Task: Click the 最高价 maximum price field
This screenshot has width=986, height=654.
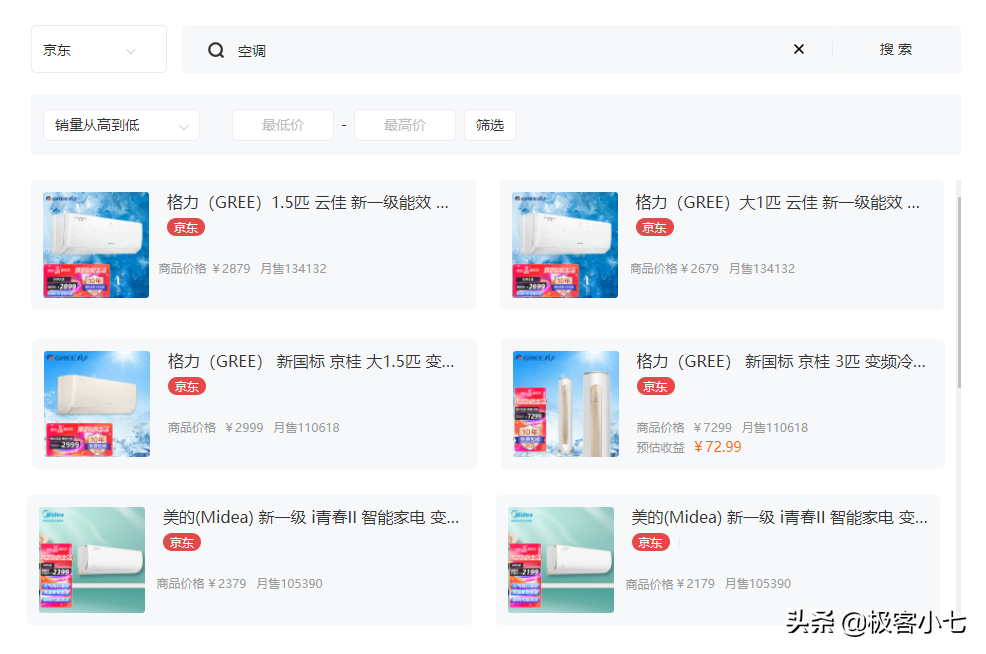Action: pyautogui.click(x=405, y=124)
